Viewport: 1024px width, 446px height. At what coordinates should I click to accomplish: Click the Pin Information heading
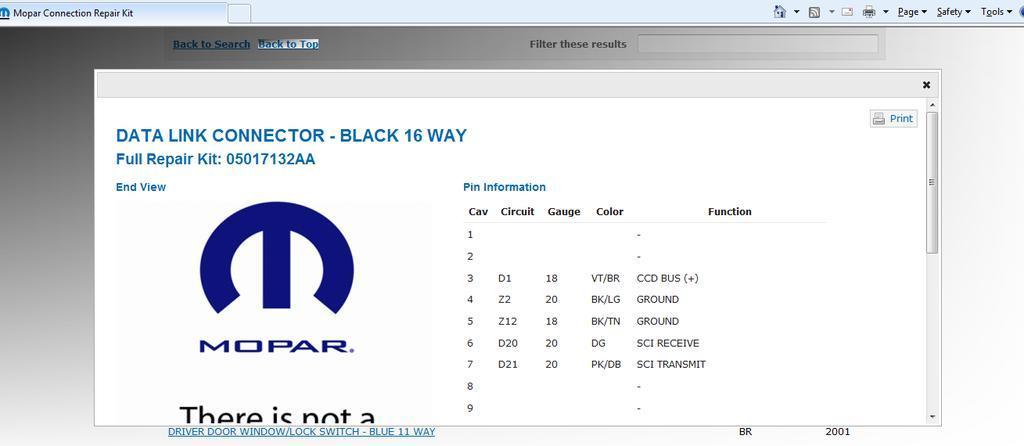point(504,187)
